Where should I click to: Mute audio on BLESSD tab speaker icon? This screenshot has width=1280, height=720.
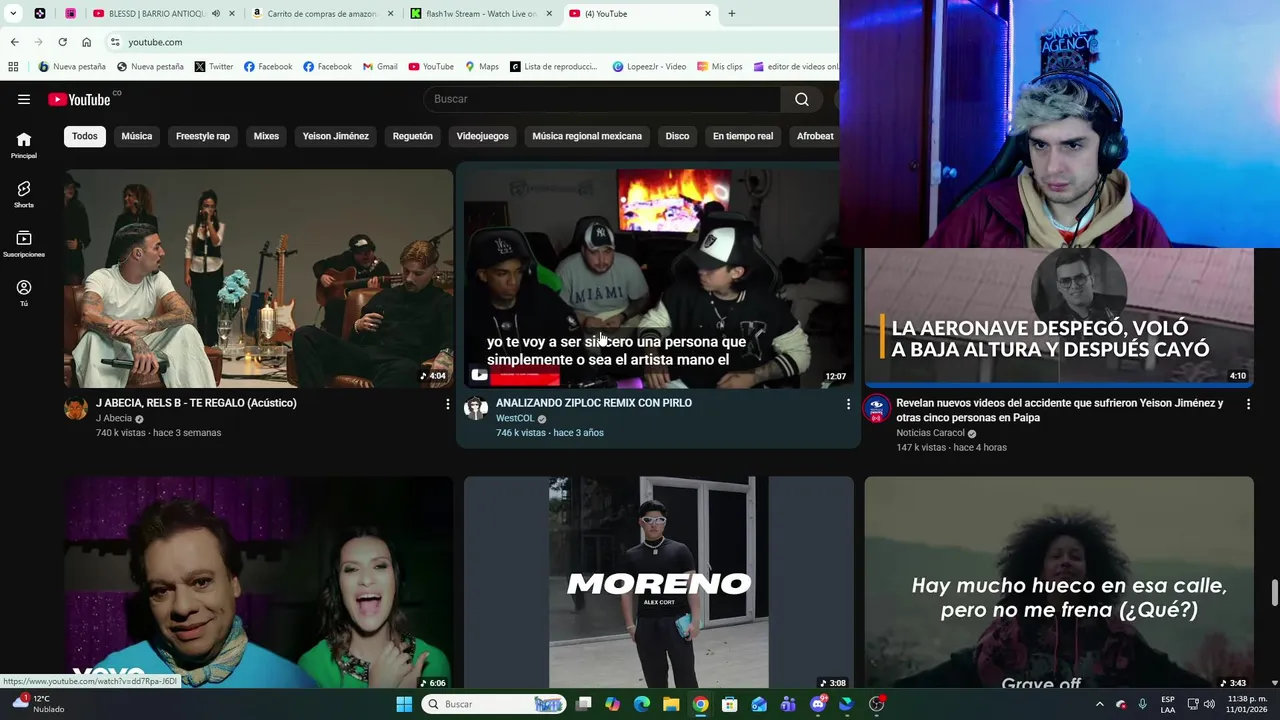[x=216, y=13]
